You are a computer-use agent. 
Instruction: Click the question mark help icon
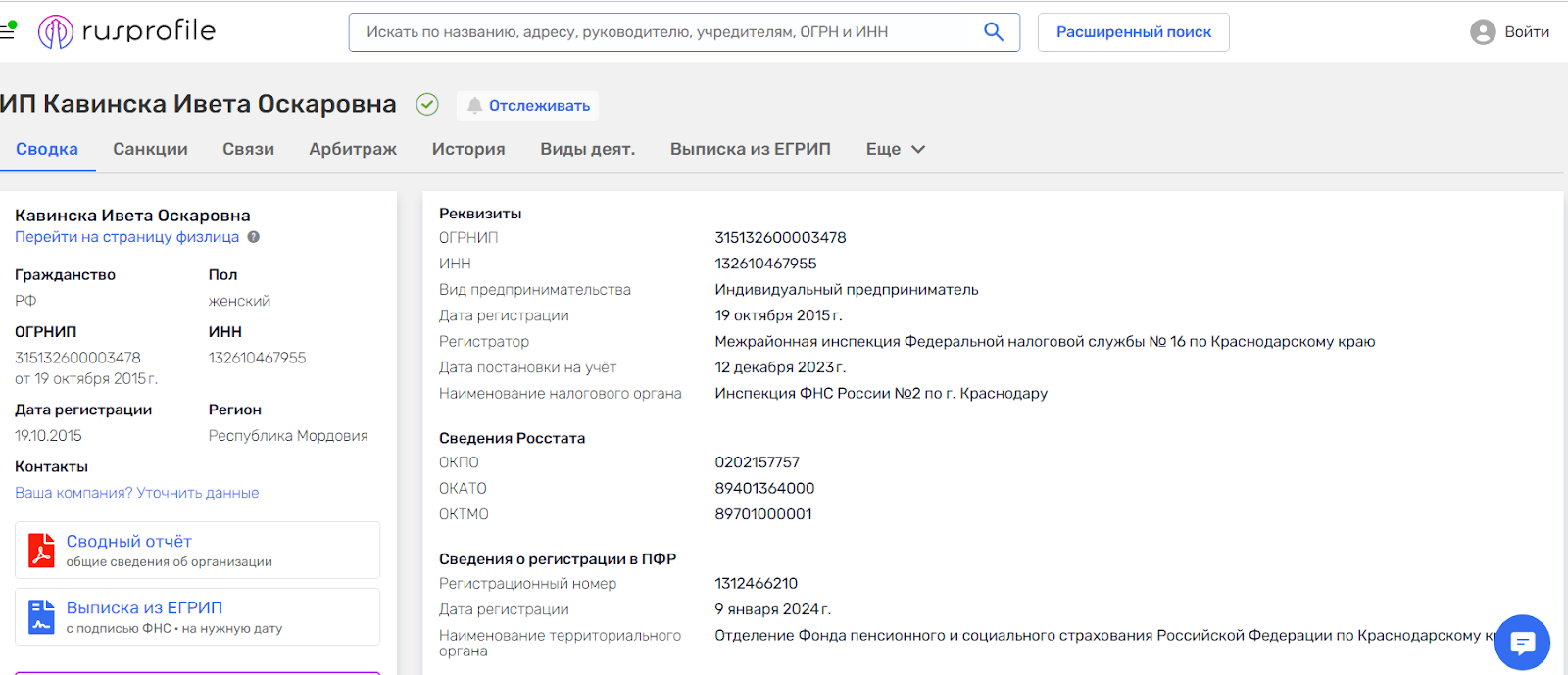click(254, 237)
